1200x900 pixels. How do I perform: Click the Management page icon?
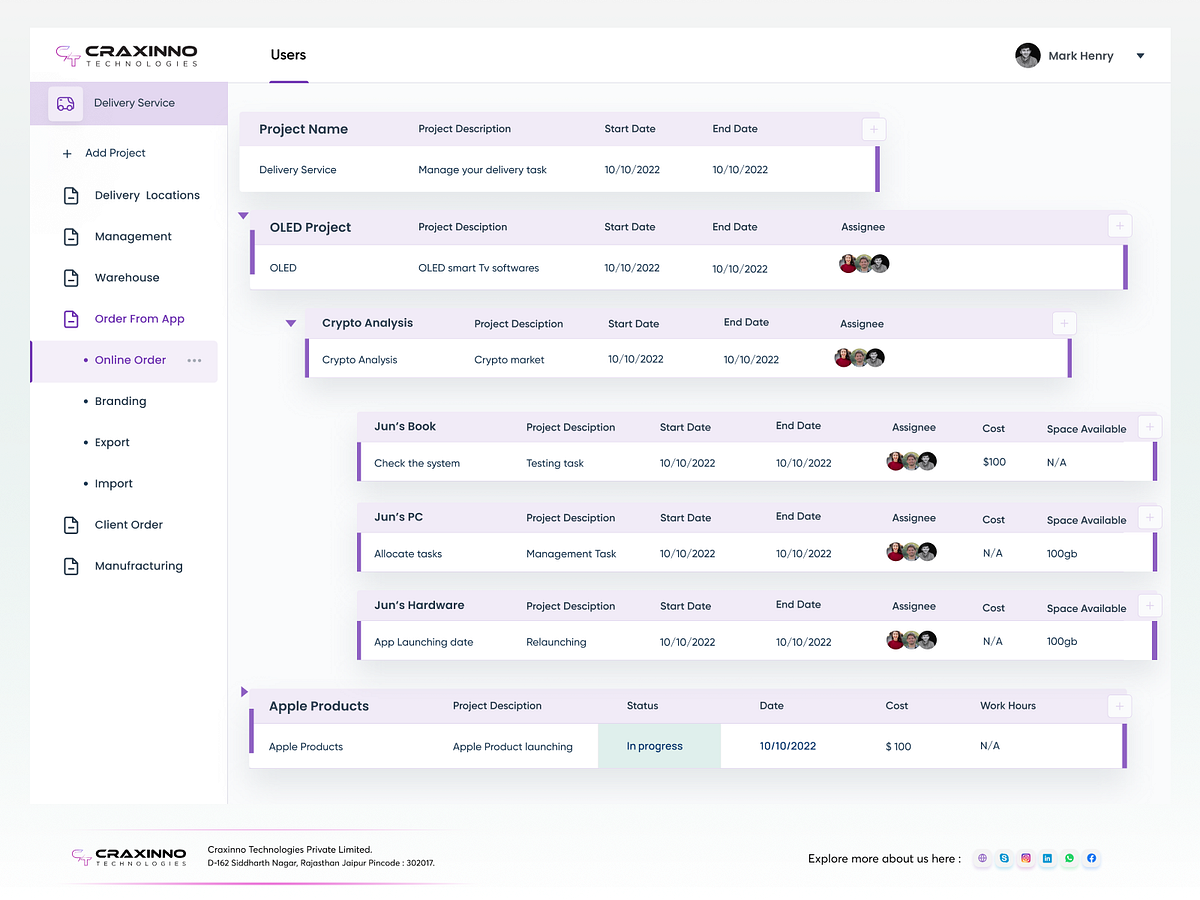tap(70, 236)
